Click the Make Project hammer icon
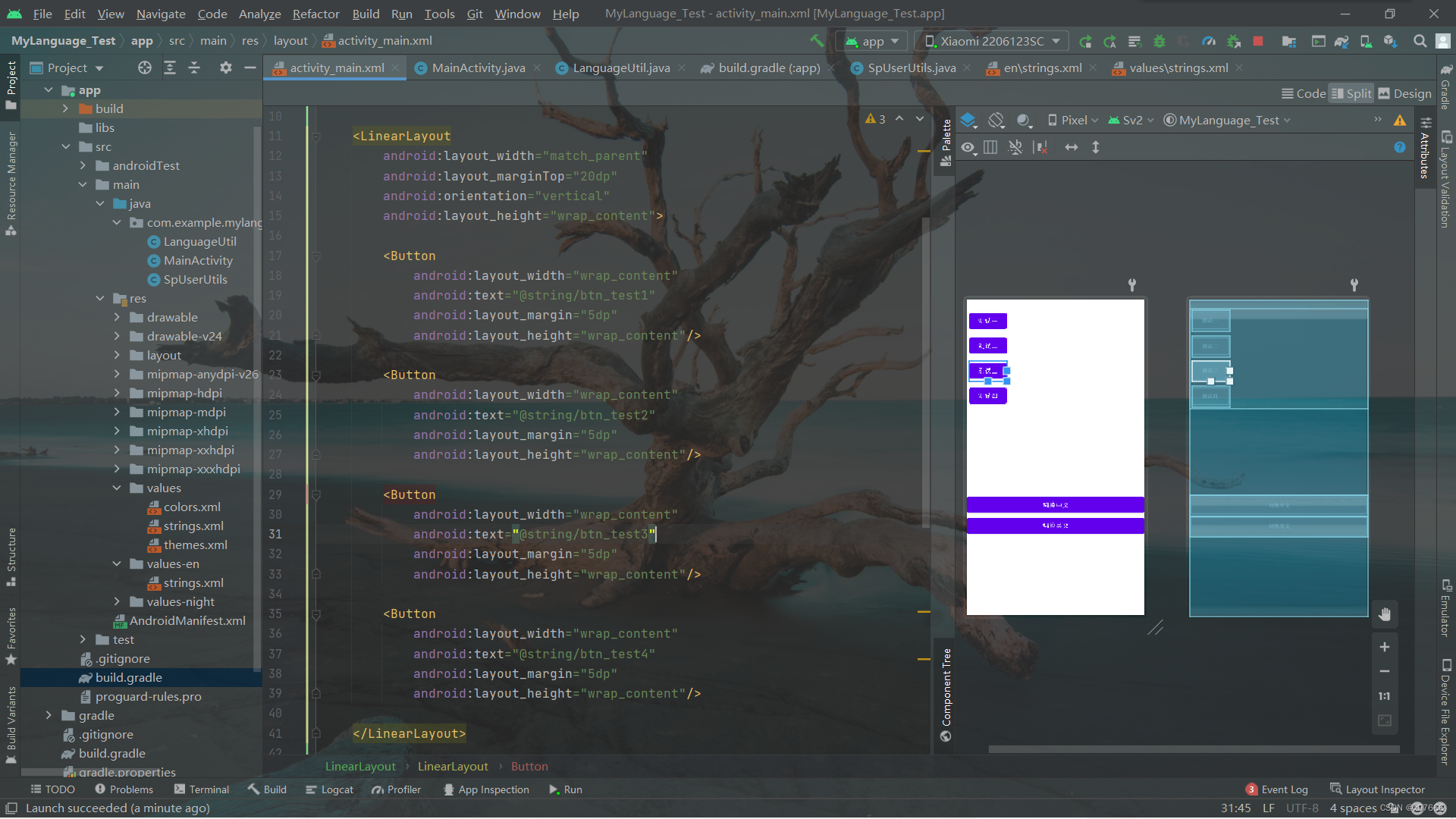 tap(817, 41)
